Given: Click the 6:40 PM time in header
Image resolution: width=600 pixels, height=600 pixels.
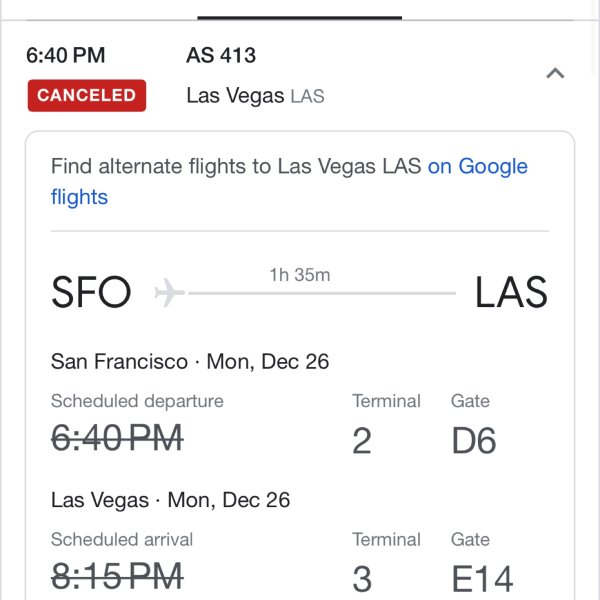Looking at the screenshot, I should pos(65,55).
